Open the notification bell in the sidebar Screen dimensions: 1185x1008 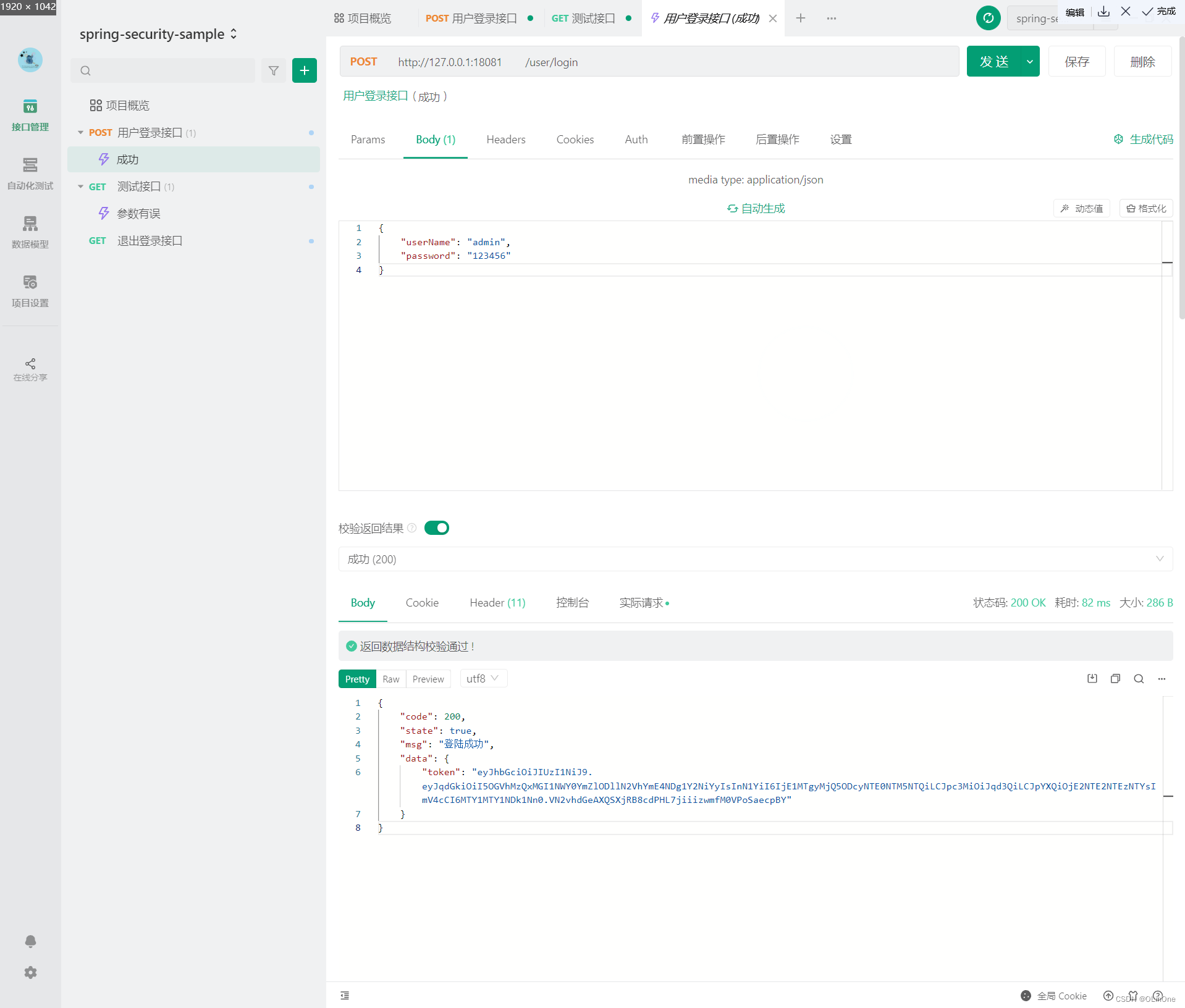(30, 941)
